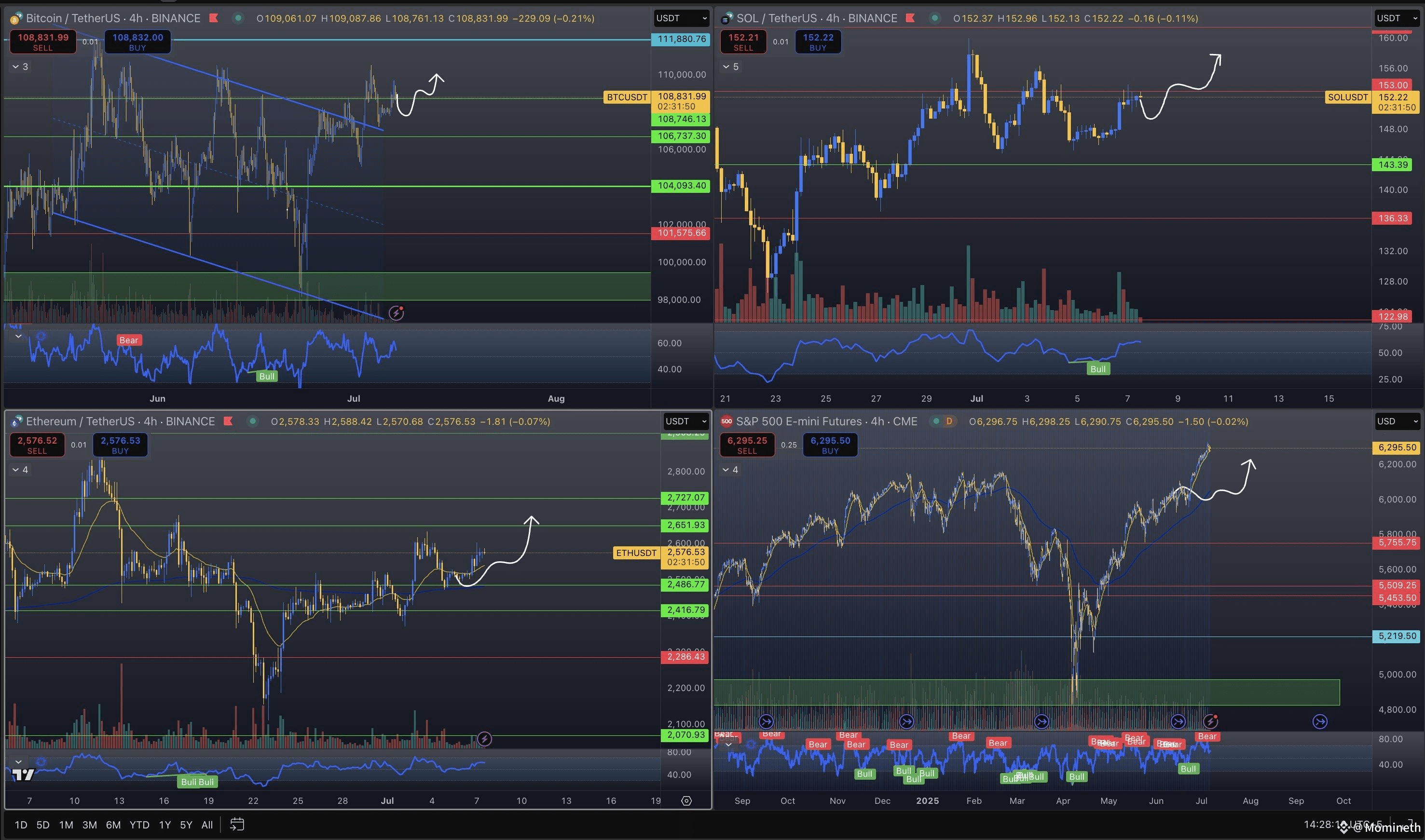The height and width of the screenshot is (840, 1425).
Task: Click the Ethereum / TetherUS symbol title
Action: (121, 421)
